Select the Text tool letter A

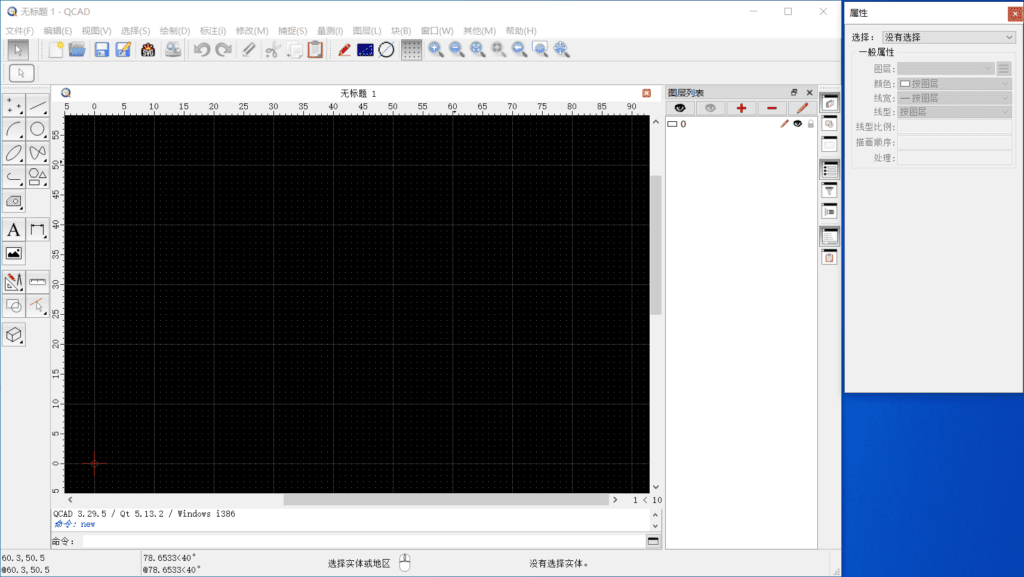coord(14,230)
